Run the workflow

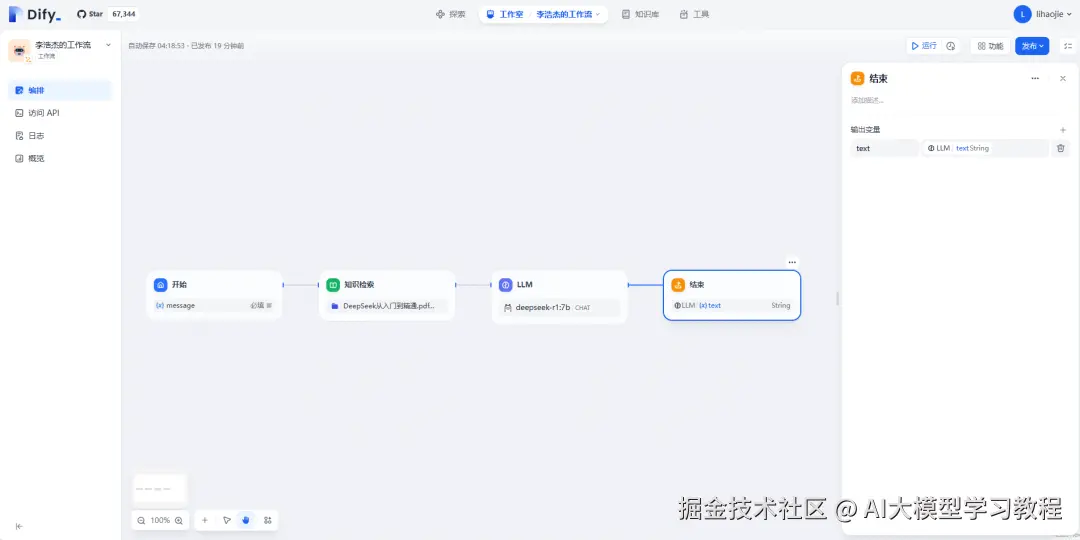click(924, 46)
